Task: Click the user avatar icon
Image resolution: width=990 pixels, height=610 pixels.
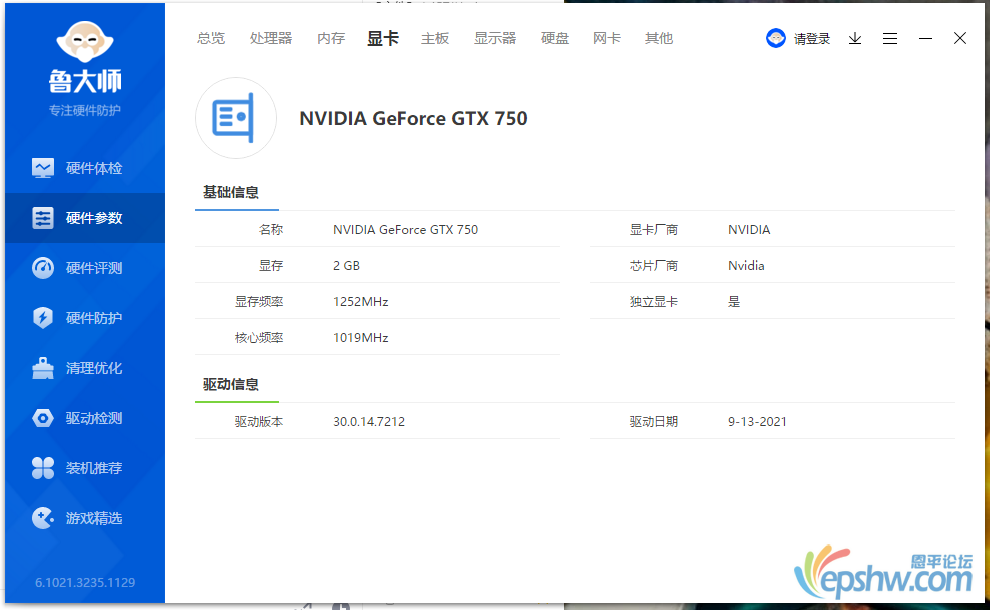Action: pos(775,39)
